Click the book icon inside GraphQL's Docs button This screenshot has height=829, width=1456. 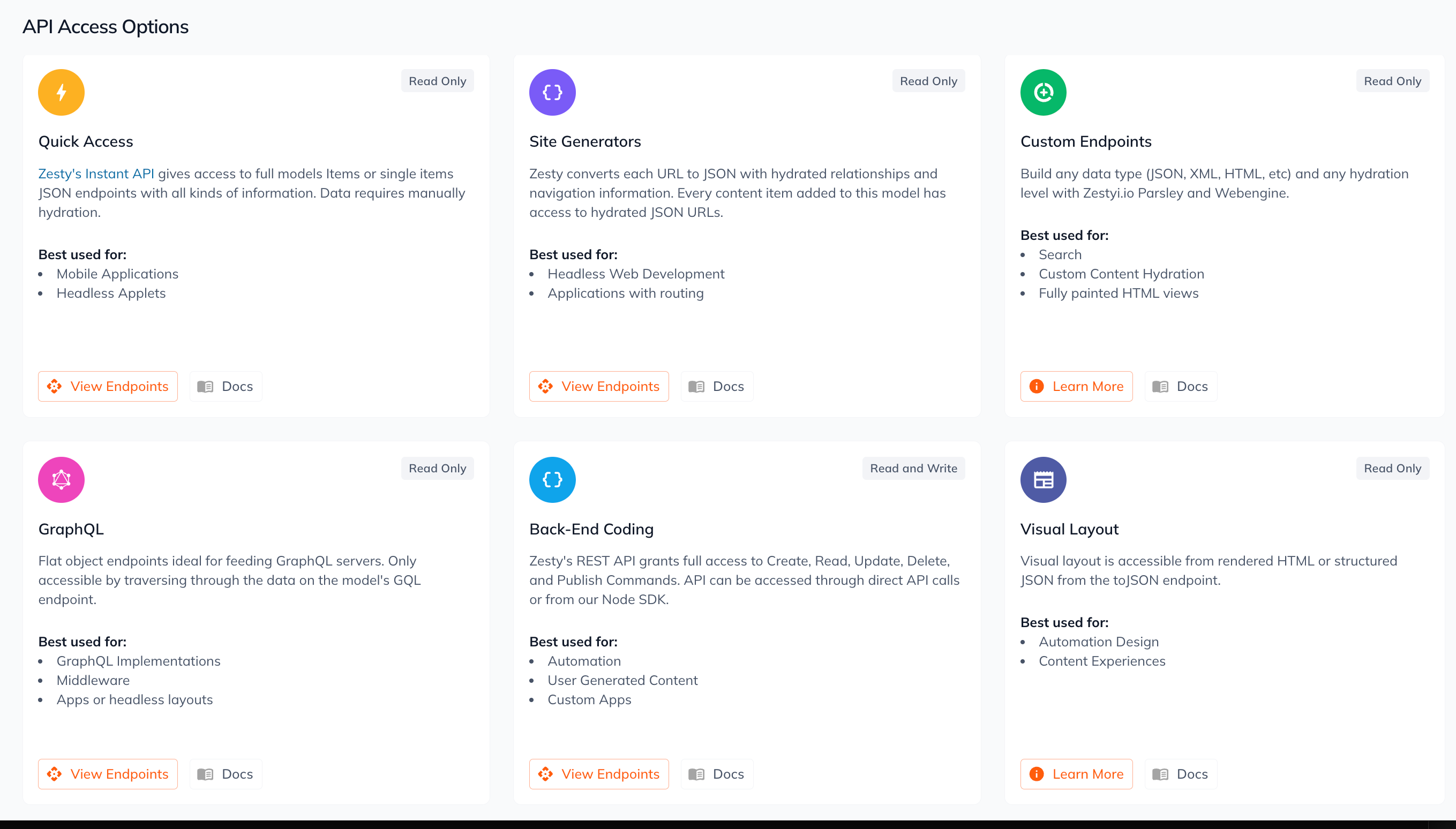(x=205, y=774)
